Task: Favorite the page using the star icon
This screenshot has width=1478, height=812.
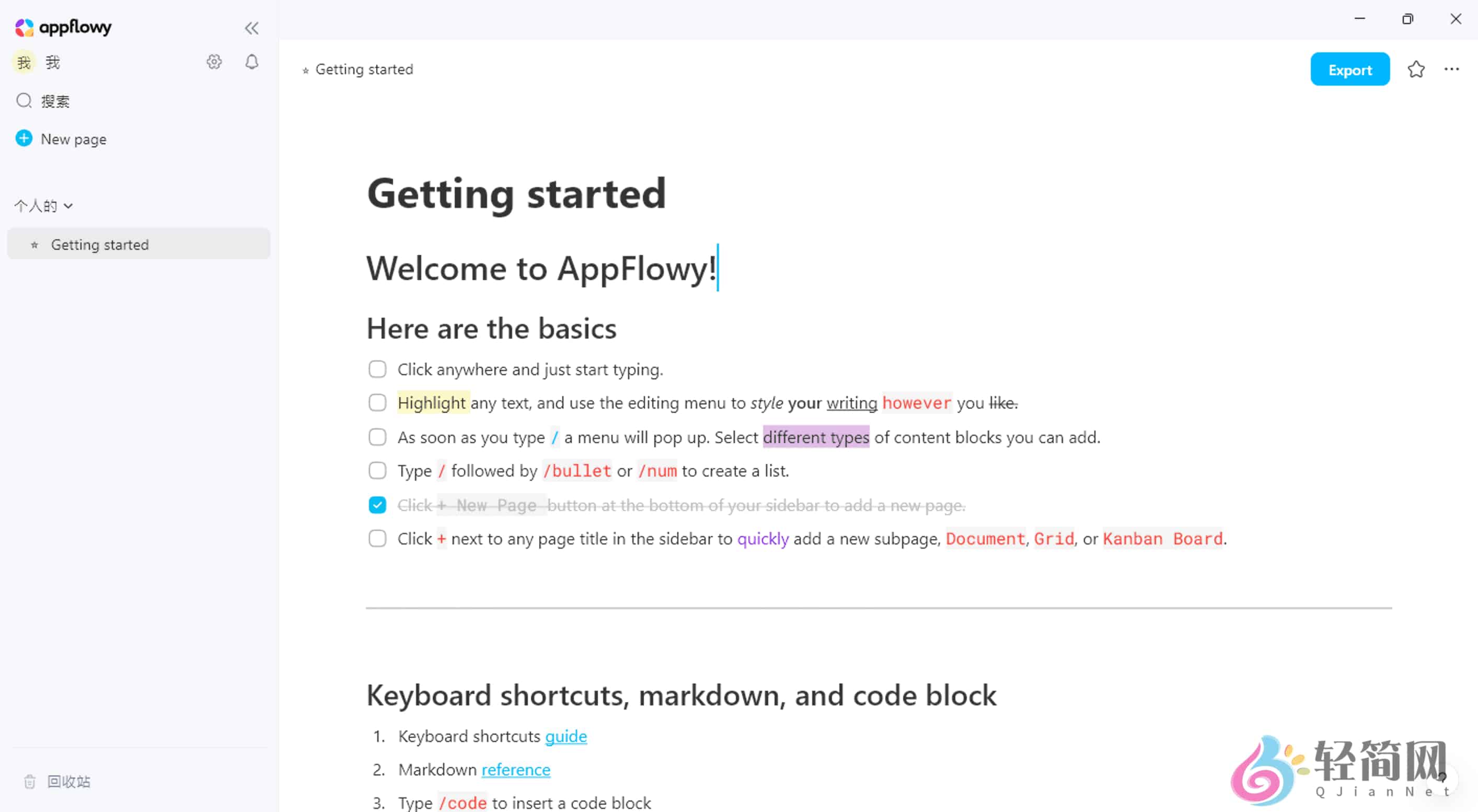Action: tap(1416, 69)
